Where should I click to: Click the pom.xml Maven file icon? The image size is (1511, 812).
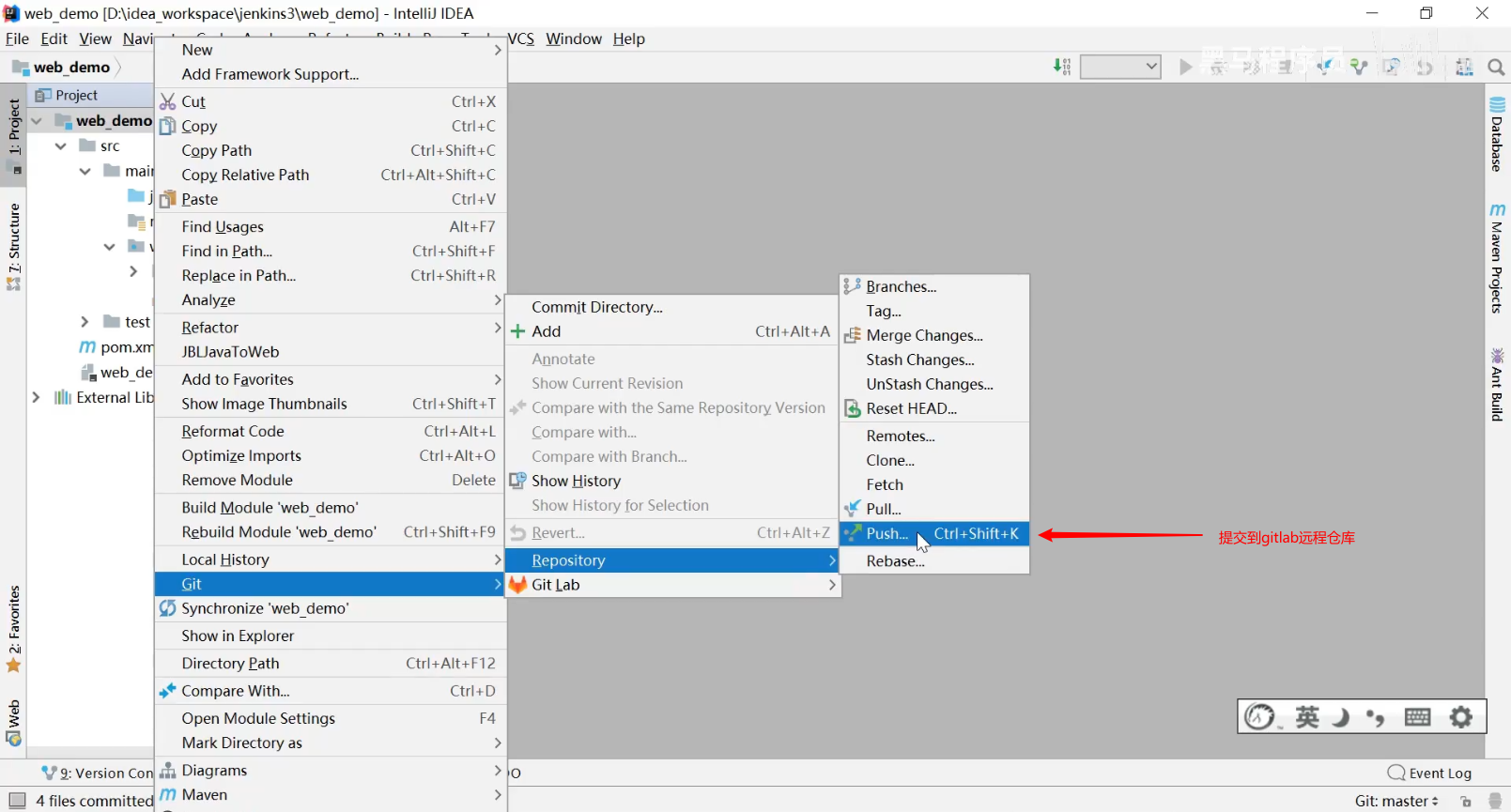87,347
